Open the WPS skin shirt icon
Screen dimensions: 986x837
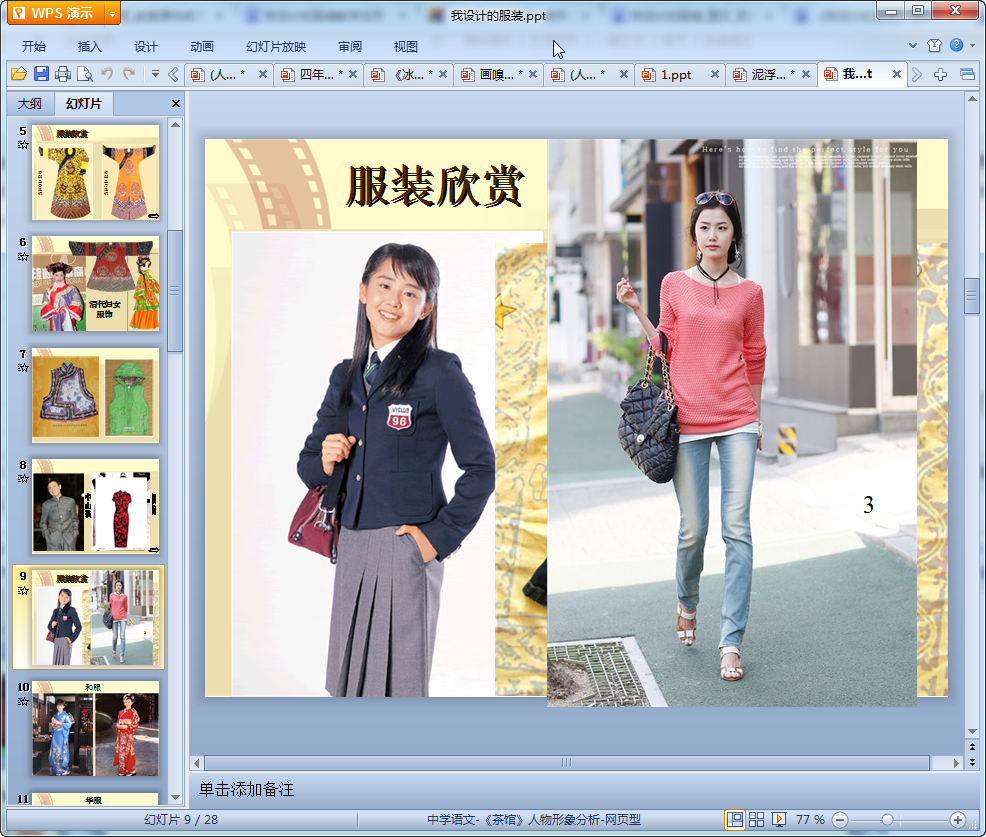[x=934, y=45]
